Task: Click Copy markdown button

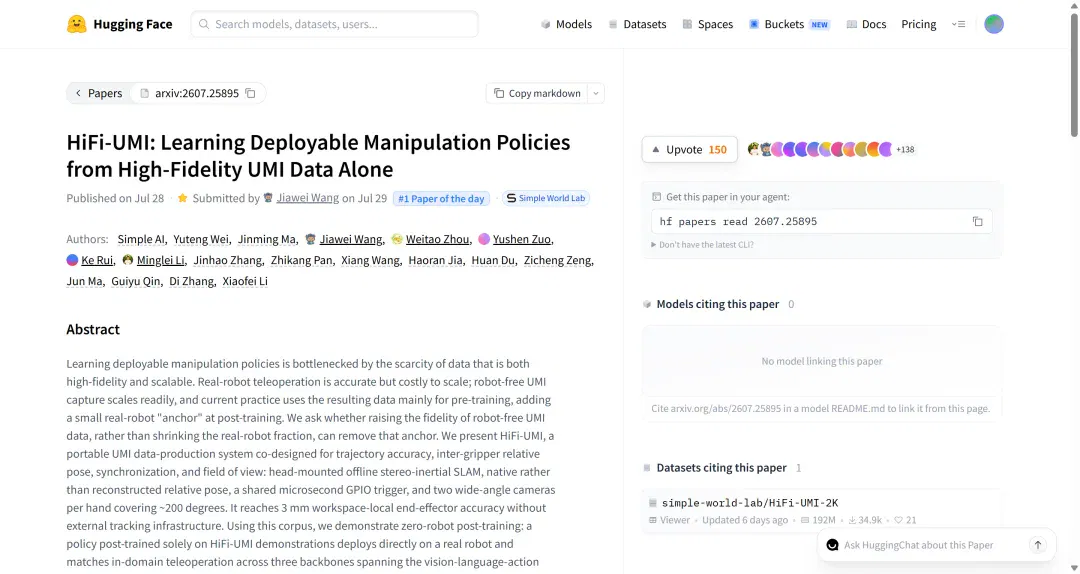Action: click(x=537, y=93)
